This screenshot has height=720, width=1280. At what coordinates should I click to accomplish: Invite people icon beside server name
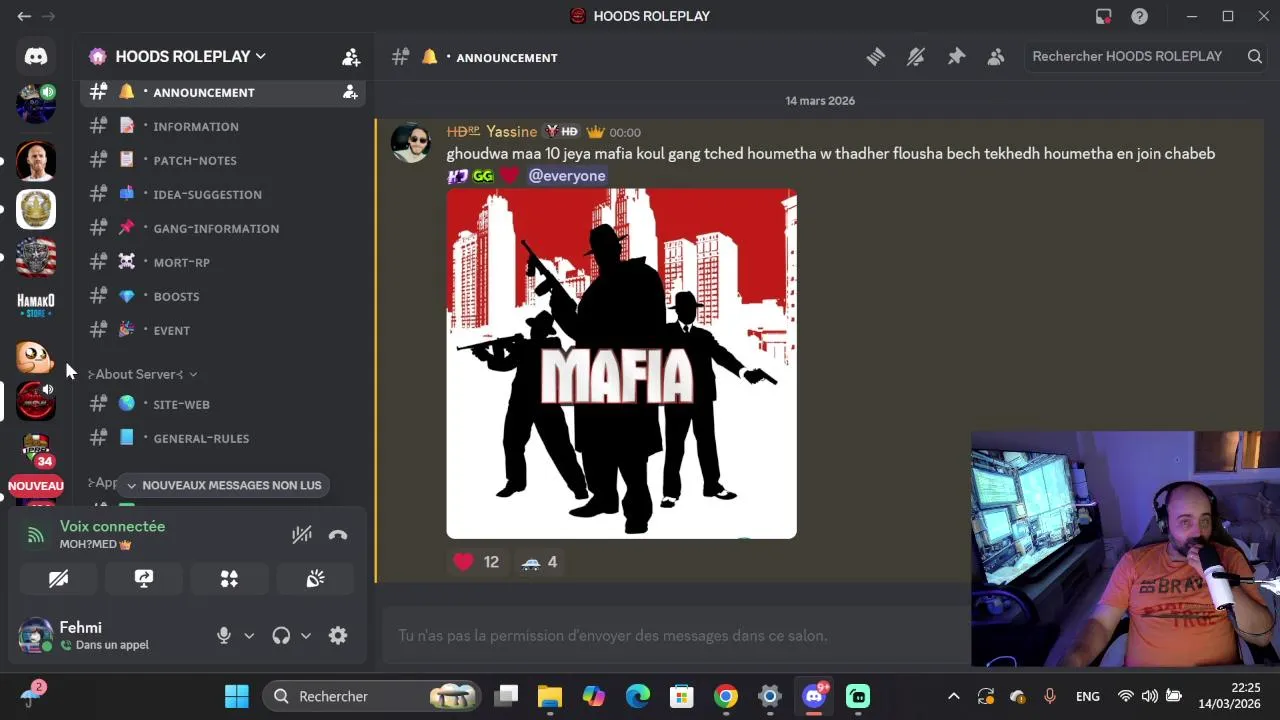point(351,57)
